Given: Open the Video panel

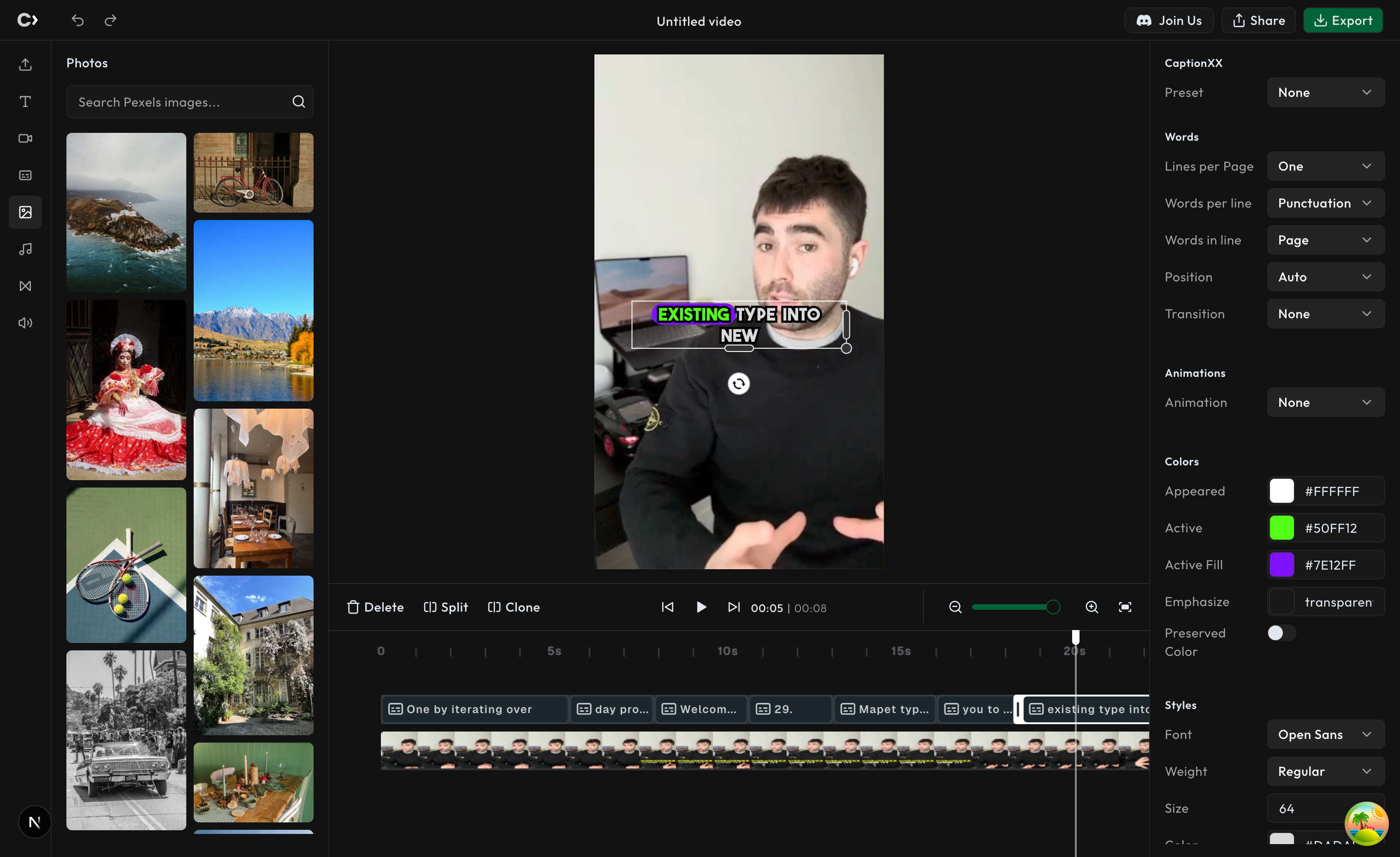Looking at the screenshot, I should point(25,138).
